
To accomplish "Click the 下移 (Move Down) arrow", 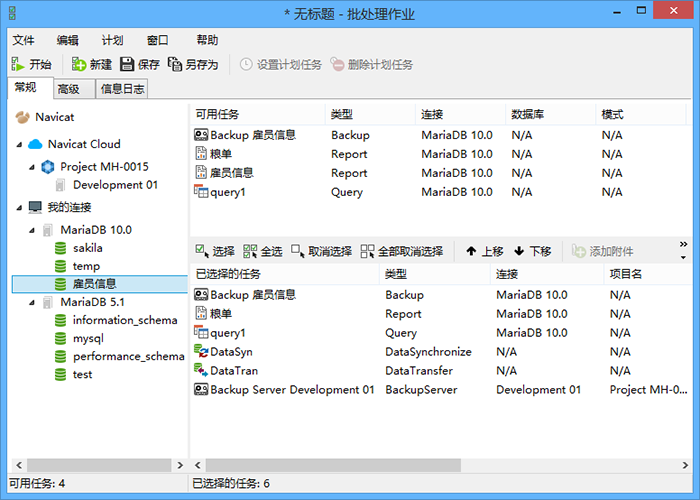I will pos(519,251).
